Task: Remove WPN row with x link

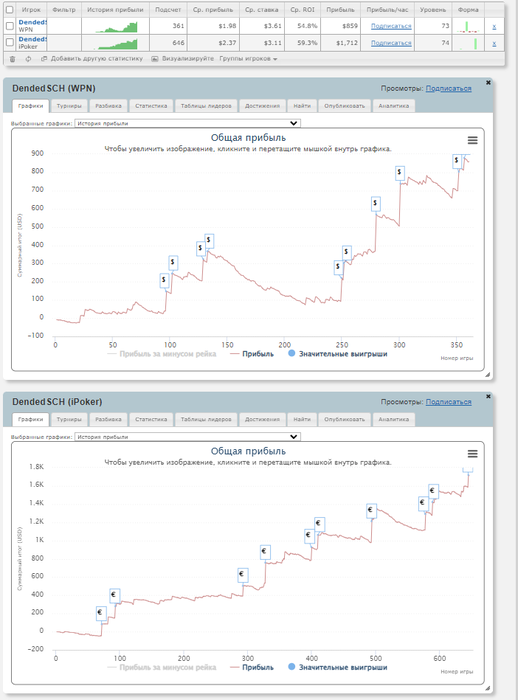Action: (x=494, y=27)
